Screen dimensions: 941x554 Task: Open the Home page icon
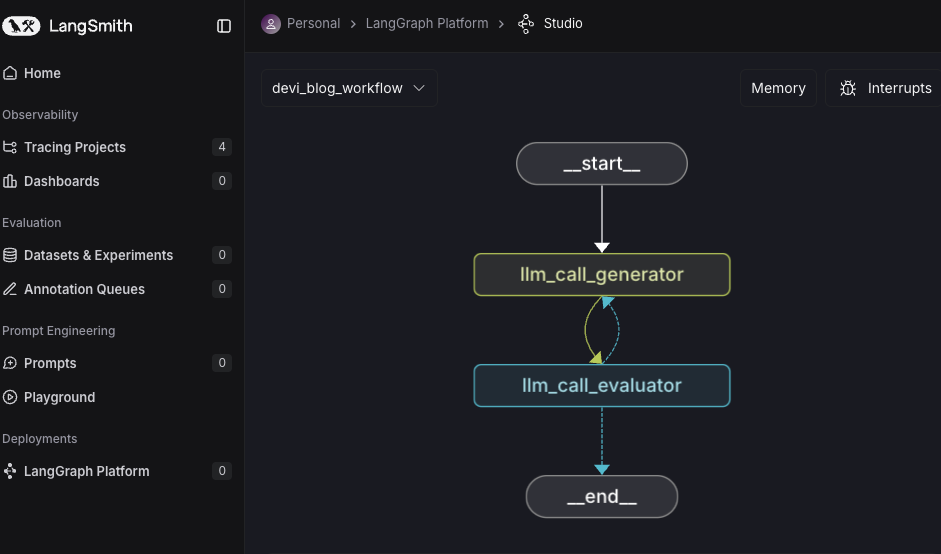point(10,73)
